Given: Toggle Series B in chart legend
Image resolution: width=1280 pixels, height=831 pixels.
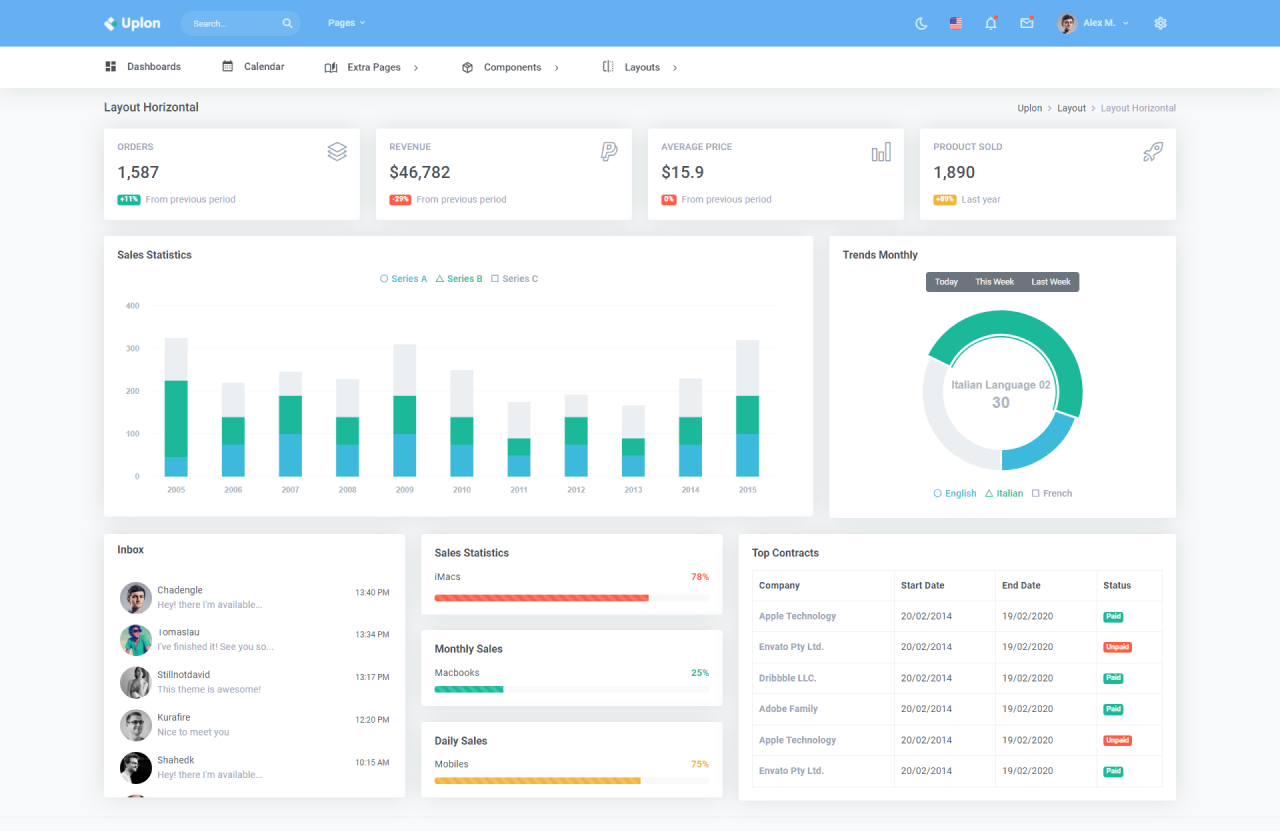Looking at the screenshot, I should coord(459,279).
